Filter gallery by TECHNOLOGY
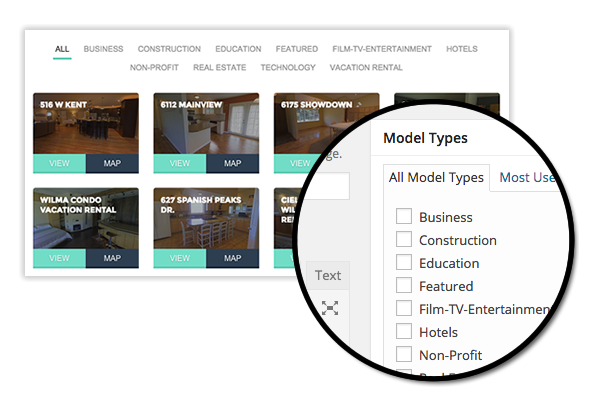Viewport: 600px width, 400px height. (x=288, y=67)
